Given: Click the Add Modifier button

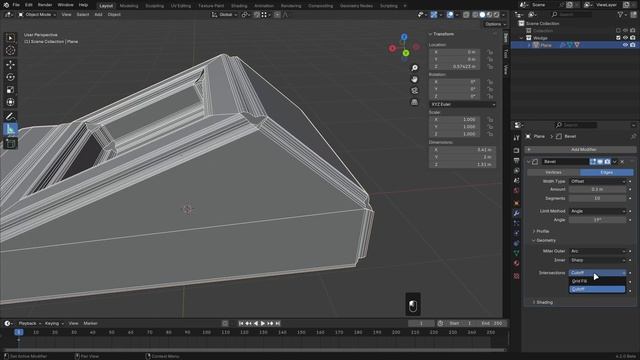Looking at the screenshot, I should tap(580, 149).
